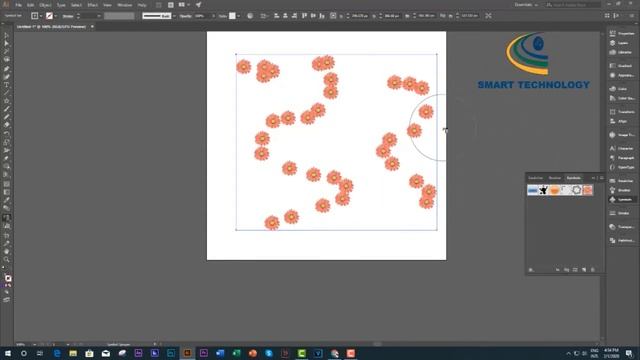Click the fill color swatch in control bar
The width and height of the screenshot is (640, 360).
click(35, 16)
